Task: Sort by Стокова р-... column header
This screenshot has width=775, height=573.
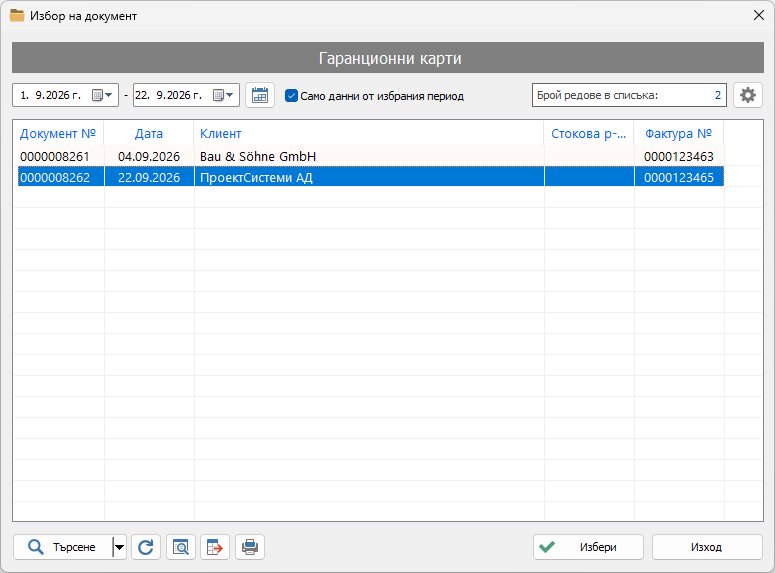Action: click(x=589, y=133)
